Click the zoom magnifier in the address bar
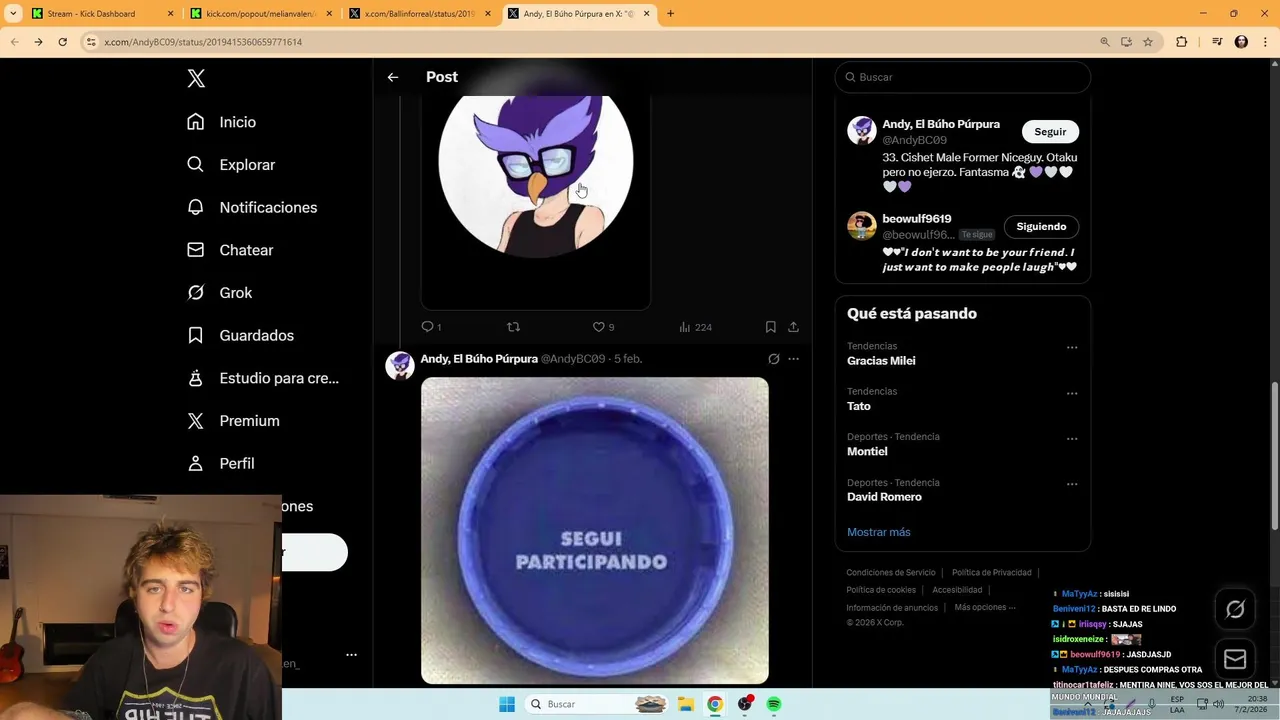 coord(1105,42)
